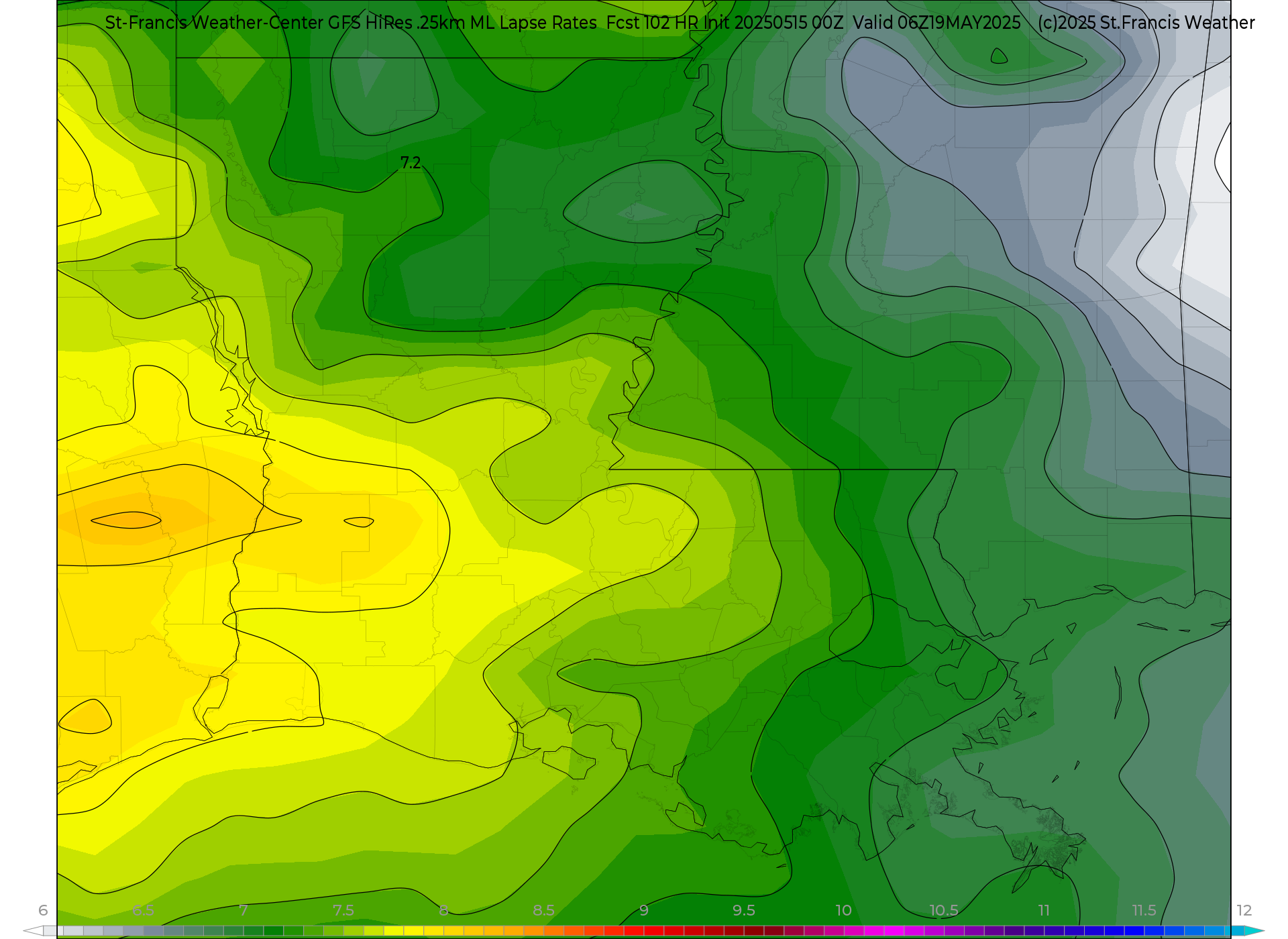Viewport: 1288px width, 939px height.
Task: Click the colorbar label "6"
Action: click(x=43, y=910)
